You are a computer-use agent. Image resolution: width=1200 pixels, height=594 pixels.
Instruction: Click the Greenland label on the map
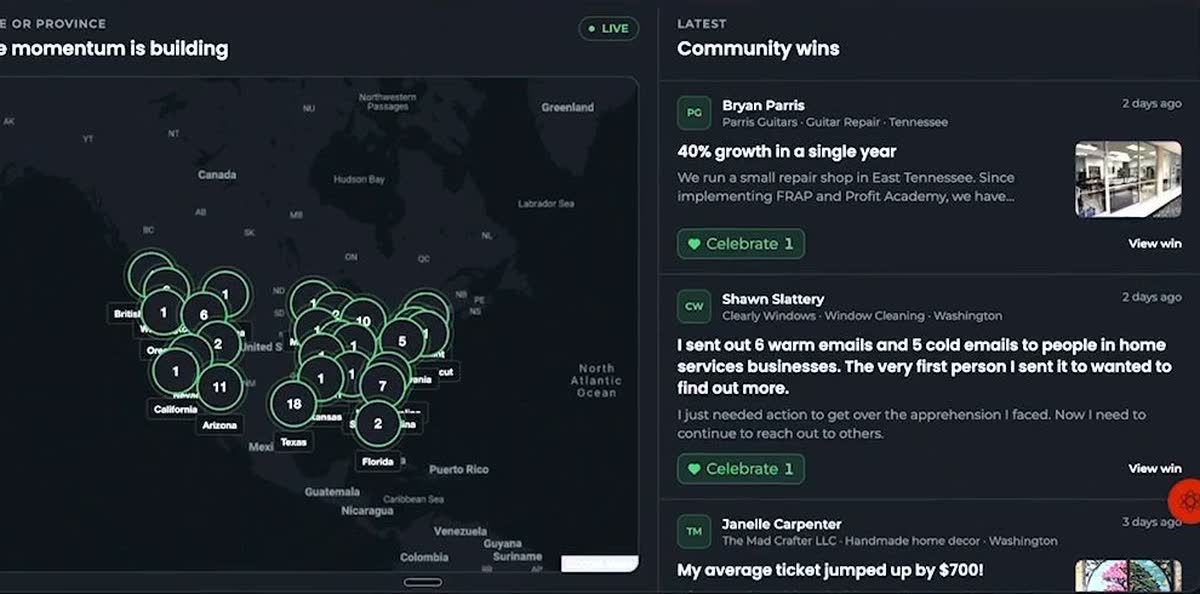click(567, 107)
